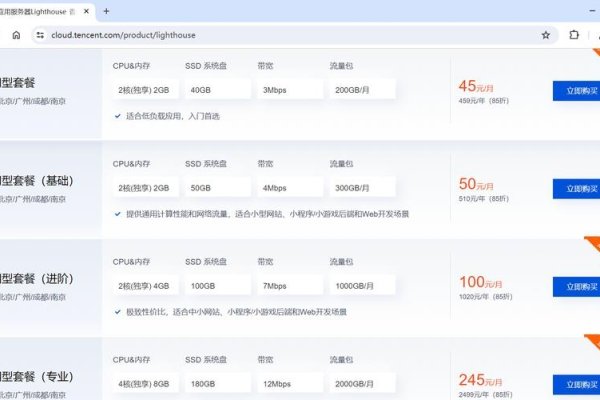
Task: Buy the 100元/月 advanced package
Action: click(576, 287)
